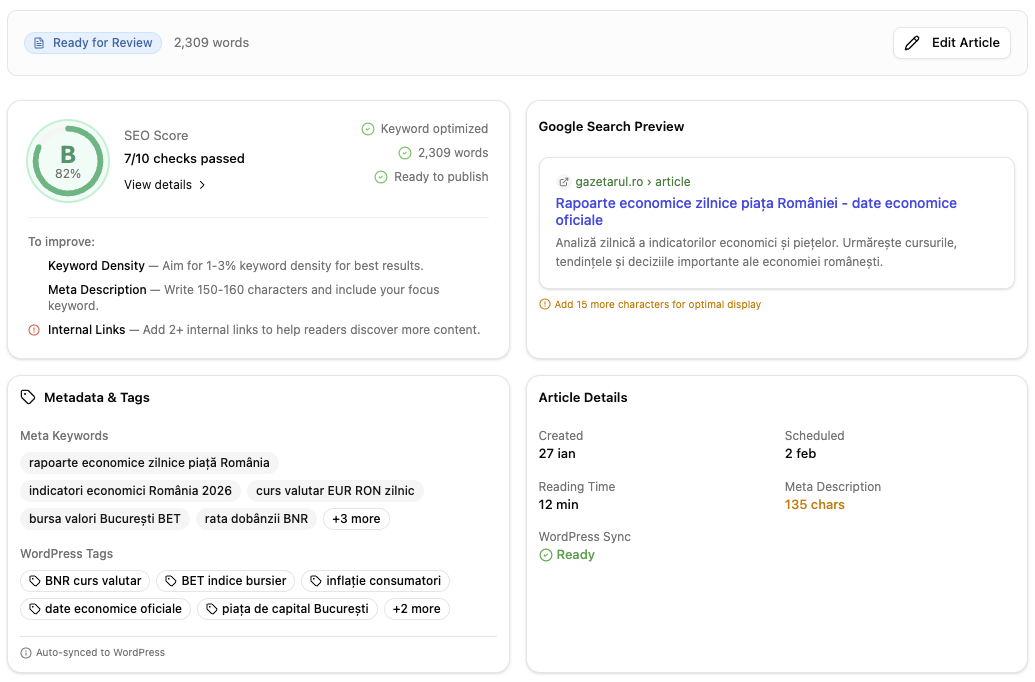Viewport: 1035px width, 682px height.
Task: Click the warning icon next to Internal Links
Action: (x=35, y=329)
